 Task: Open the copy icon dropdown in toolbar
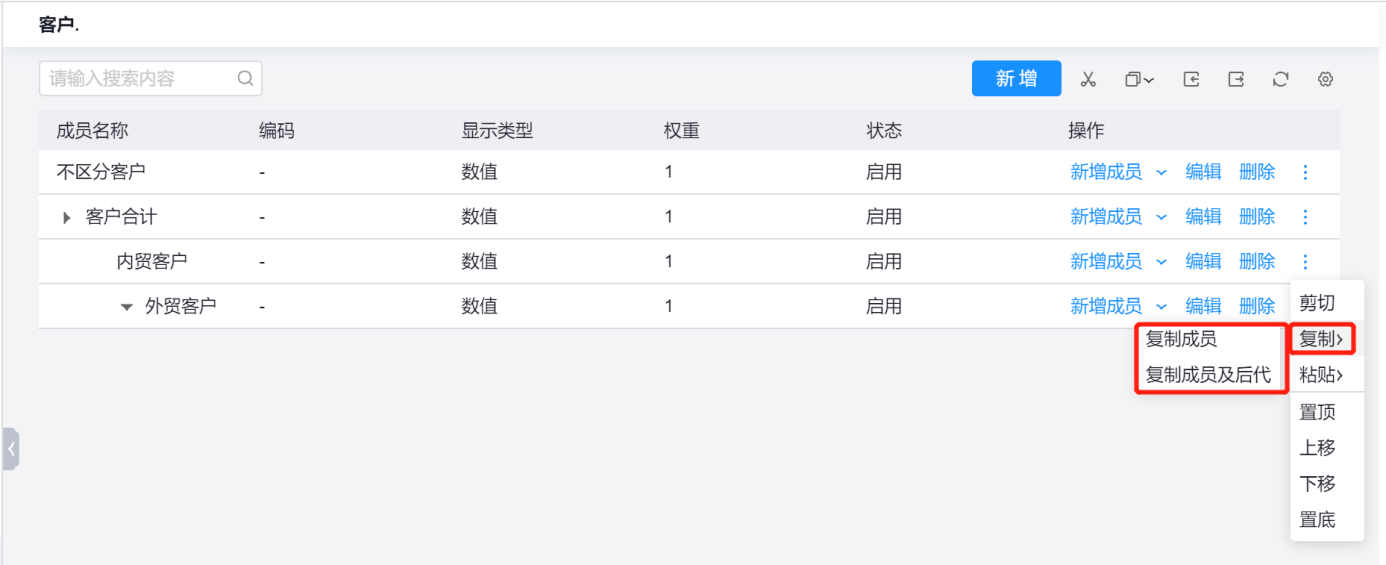click(1139, 79)
